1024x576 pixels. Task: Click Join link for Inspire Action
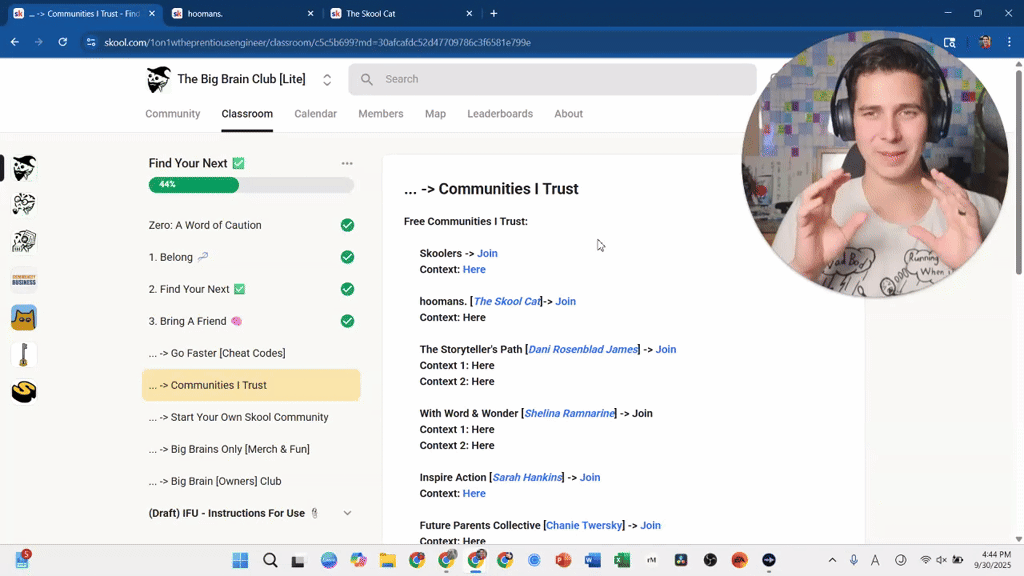(590, 477)
